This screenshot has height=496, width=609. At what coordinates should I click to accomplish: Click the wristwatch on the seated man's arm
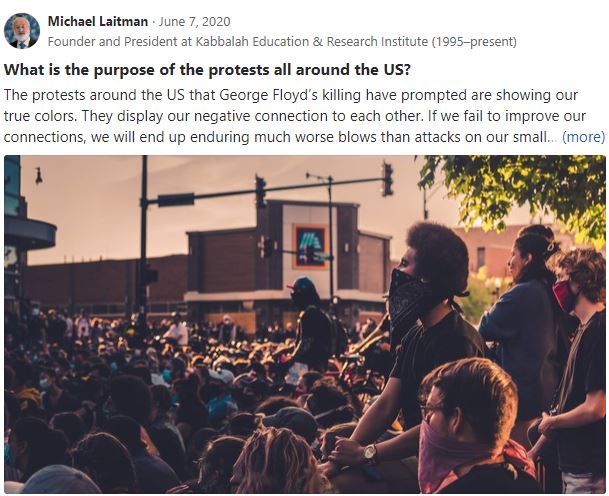369,452
